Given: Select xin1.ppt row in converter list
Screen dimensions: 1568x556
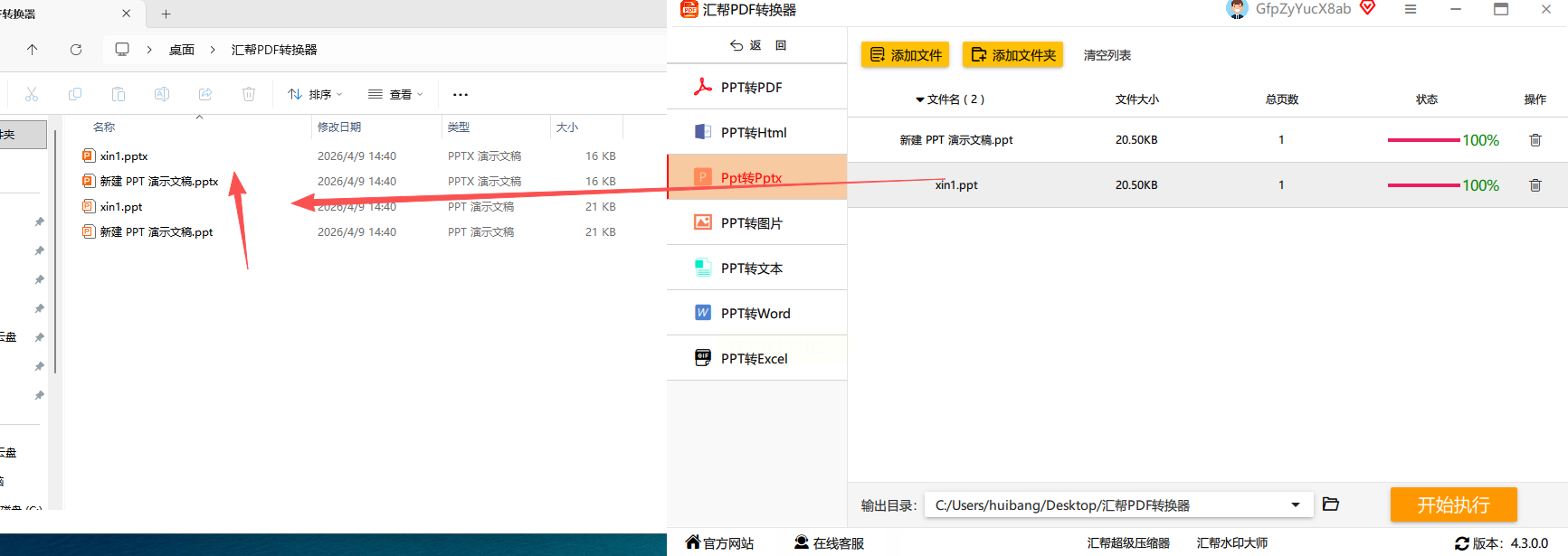Looking at the screenshot, I should click(x=1208, y=185).
